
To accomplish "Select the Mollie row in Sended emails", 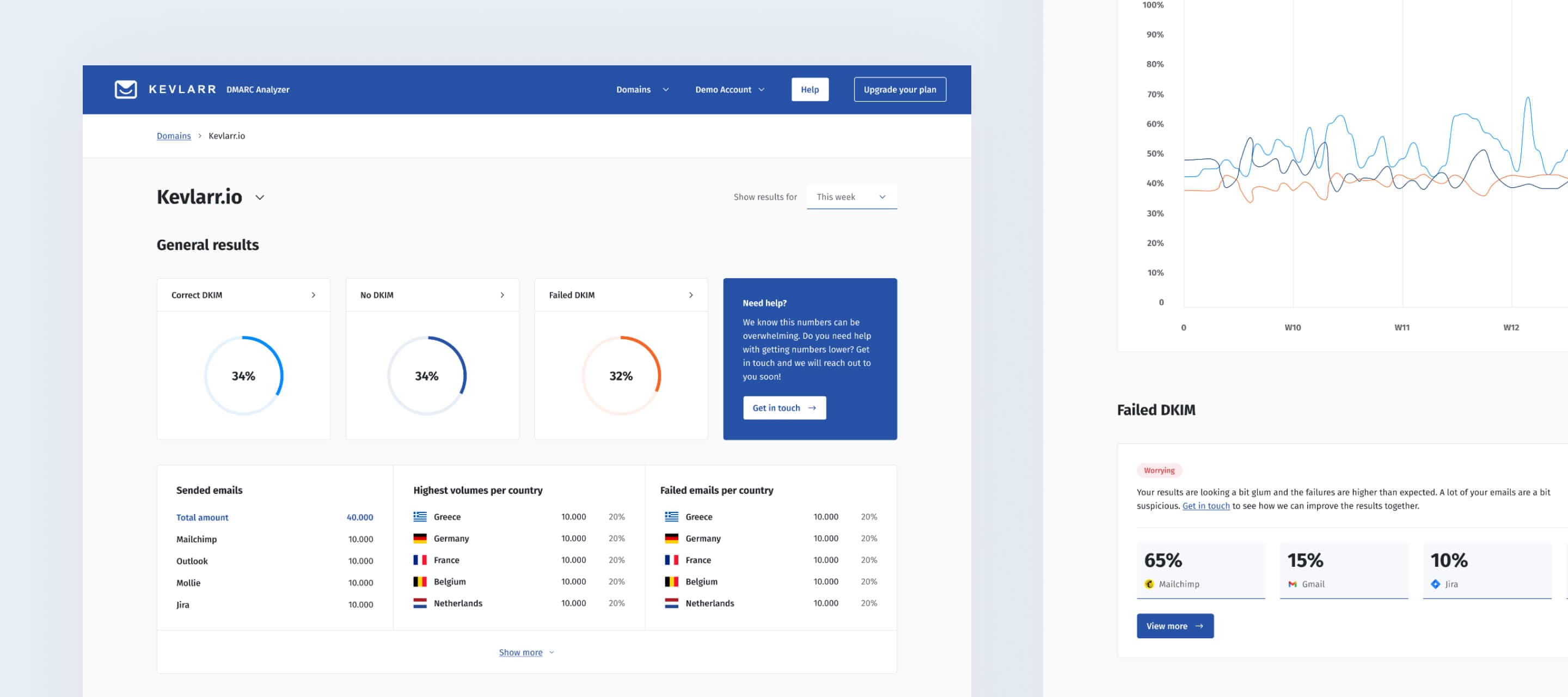I will [274, 583].
